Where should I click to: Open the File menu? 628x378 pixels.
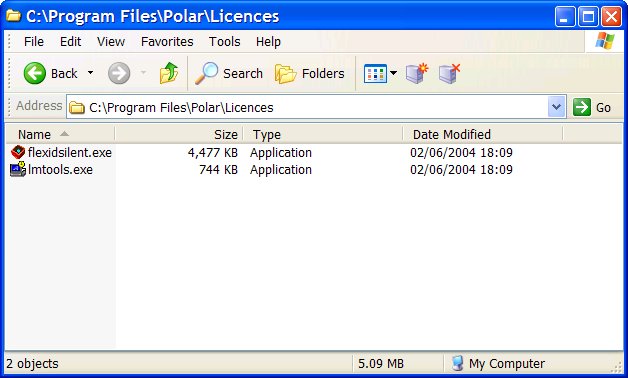point(34,42)
